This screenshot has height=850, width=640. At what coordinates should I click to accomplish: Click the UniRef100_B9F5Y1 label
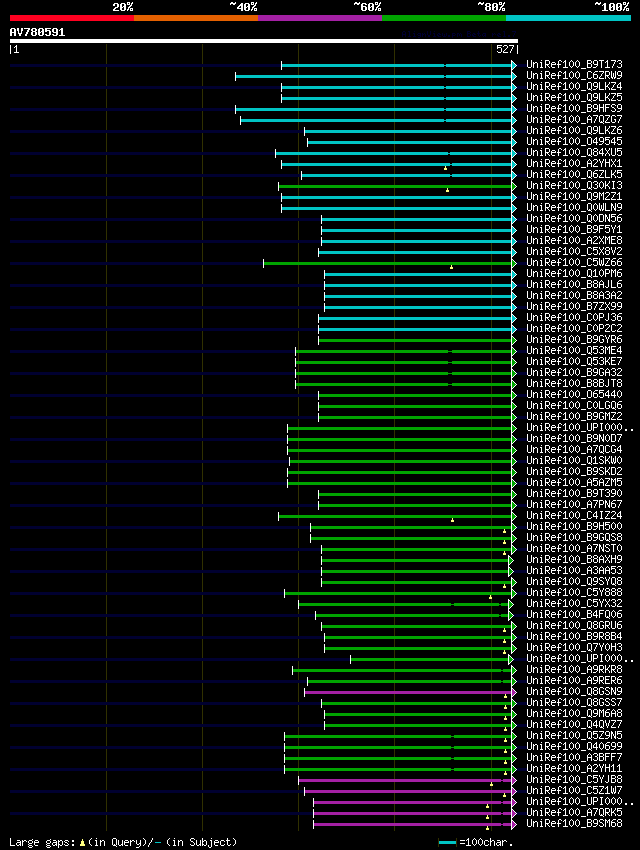click(574, 229)
